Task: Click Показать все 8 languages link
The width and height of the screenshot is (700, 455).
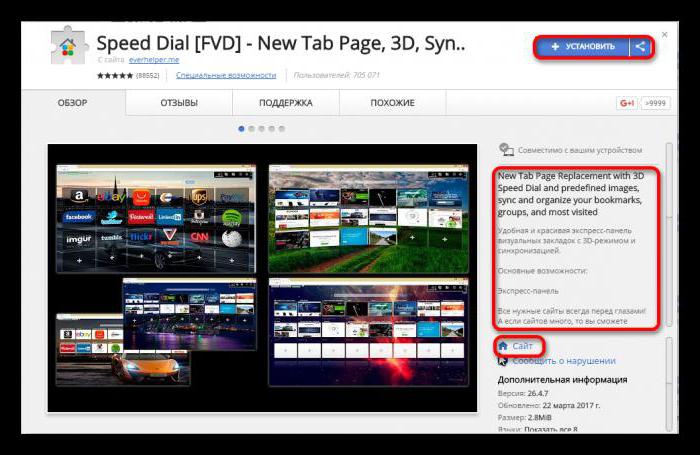Action: click(x=551, y=429)
